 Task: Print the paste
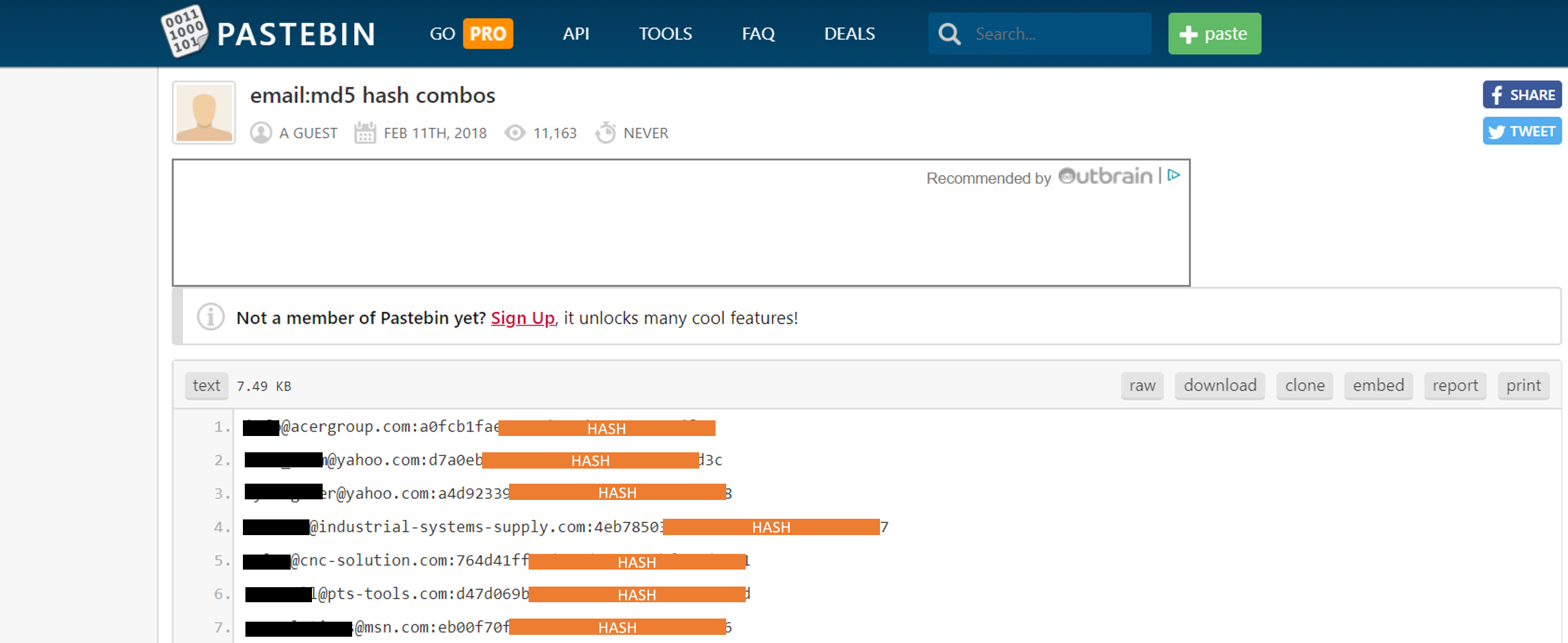coord(1523,386)
